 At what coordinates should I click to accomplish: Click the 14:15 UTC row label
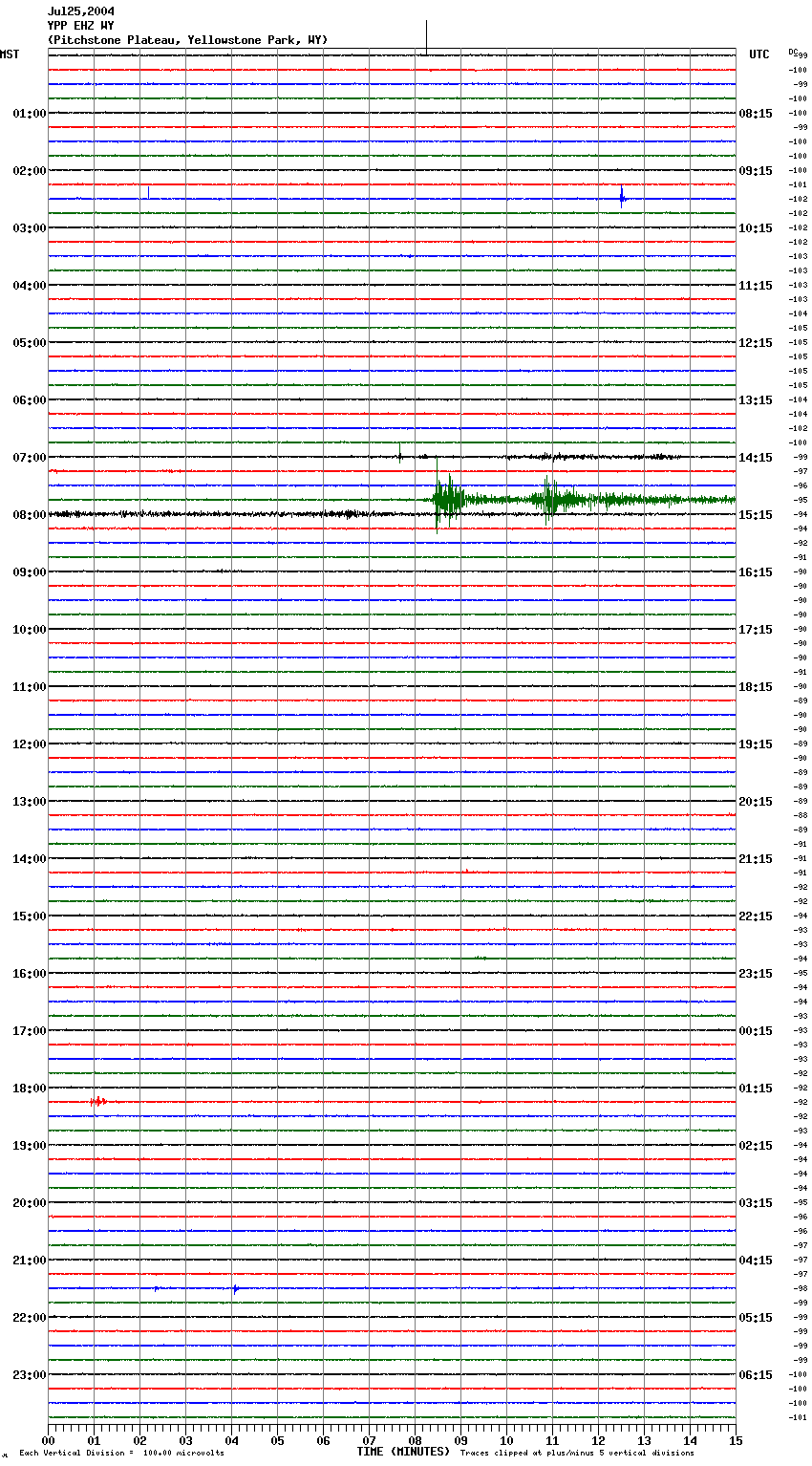pyautogui.click(x=756, y=458)
